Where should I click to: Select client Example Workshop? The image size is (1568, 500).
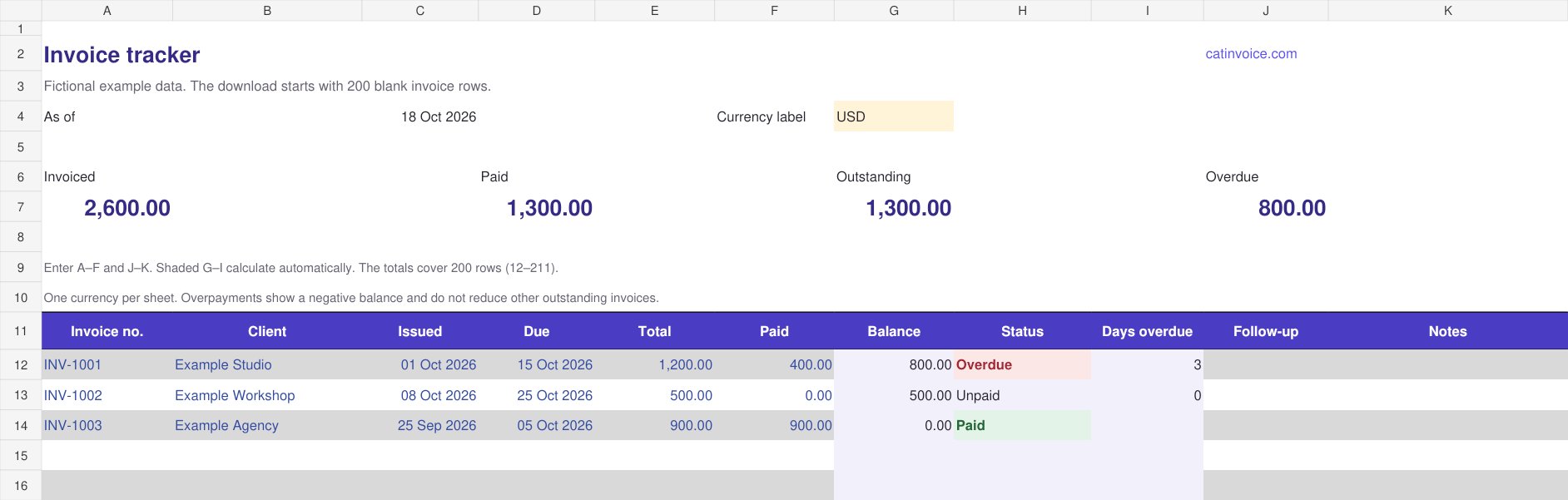point(267,395)
